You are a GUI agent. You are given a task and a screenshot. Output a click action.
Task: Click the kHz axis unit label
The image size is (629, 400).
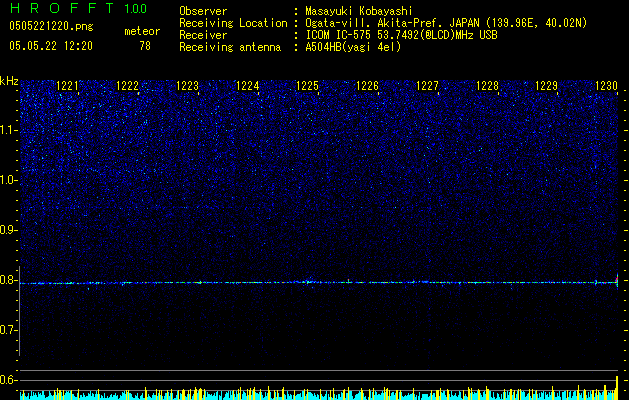point(9,81)
